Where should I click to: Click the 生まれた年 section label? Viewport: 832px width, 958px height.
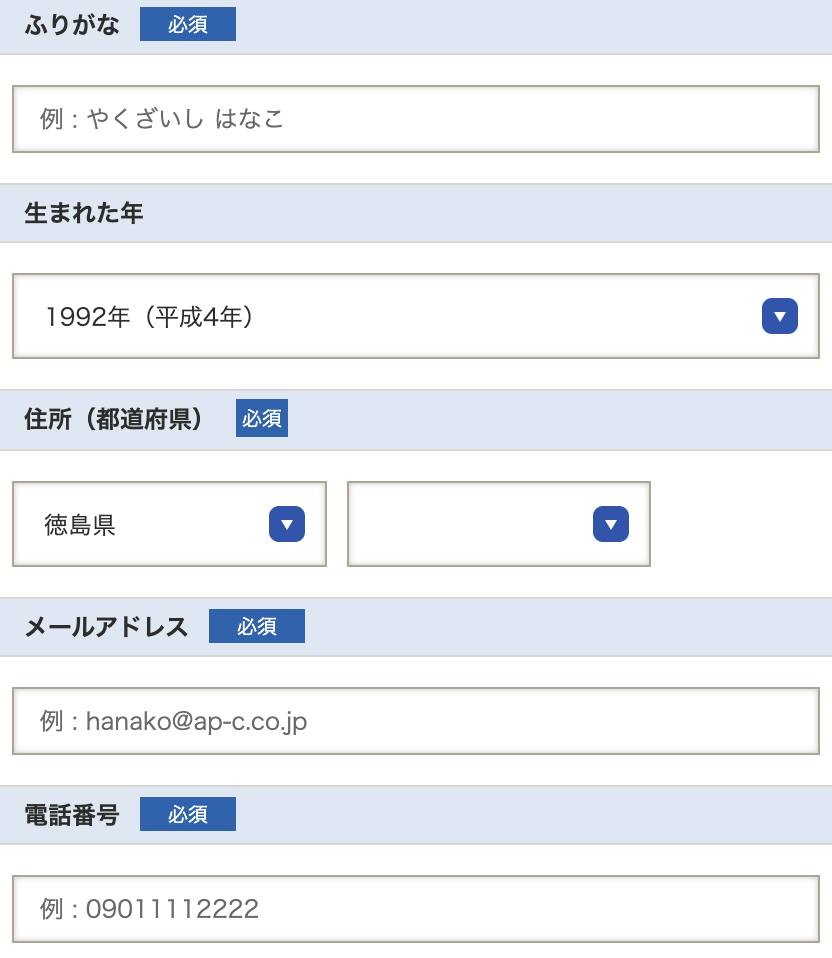point(84,213)
